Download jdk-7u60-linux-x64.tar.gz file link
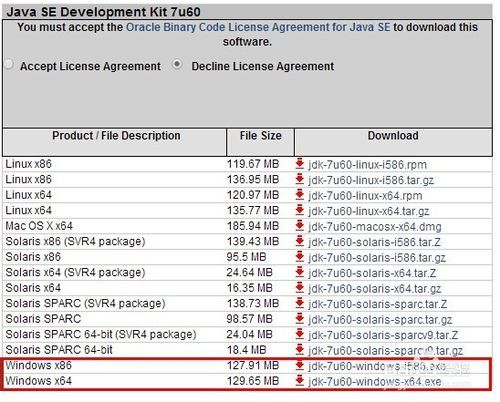Viewport: 500px width, 402px height. 369,211
